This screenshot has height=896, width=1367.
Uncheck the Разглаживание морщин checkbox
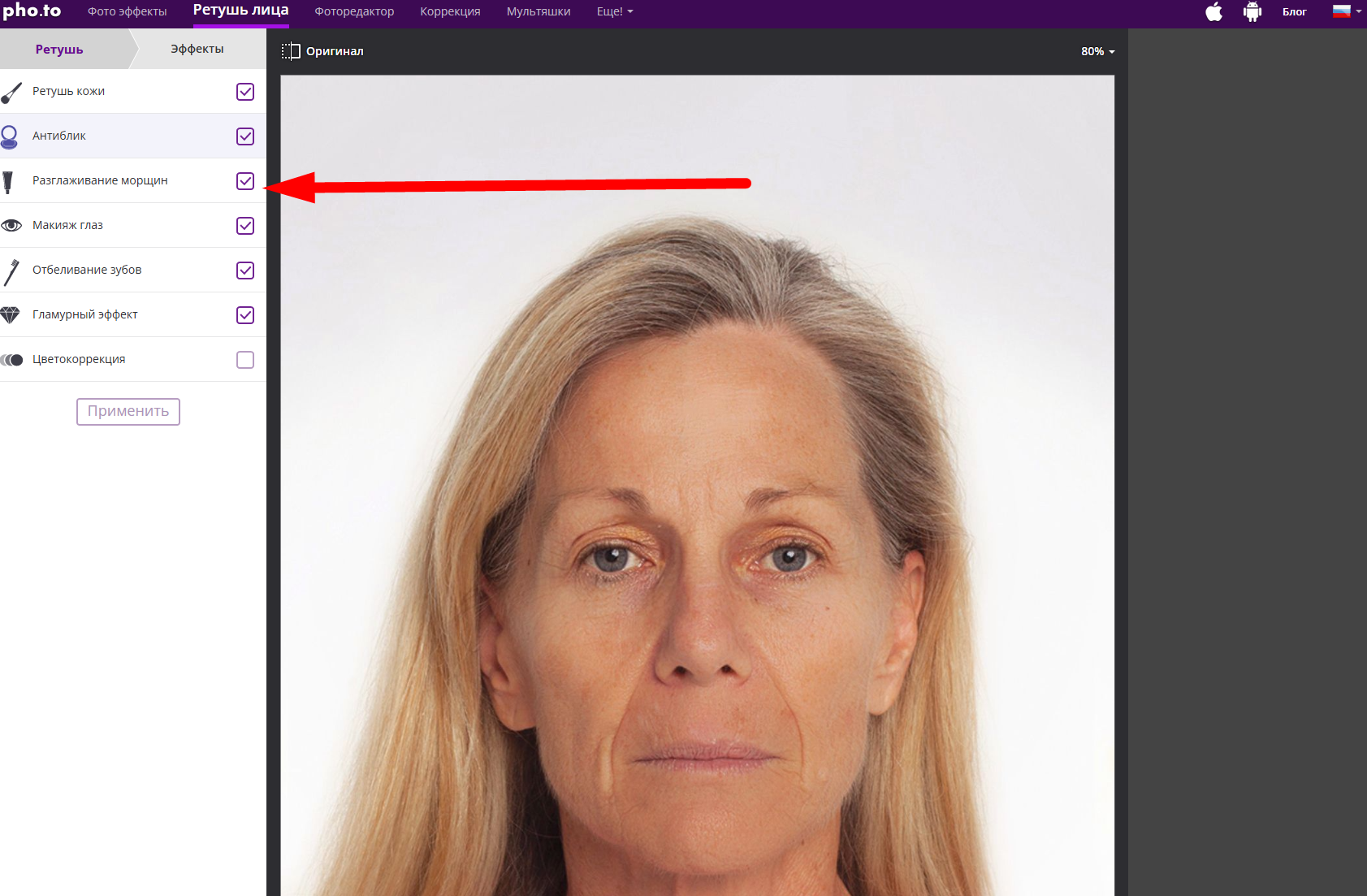[245, 181]
